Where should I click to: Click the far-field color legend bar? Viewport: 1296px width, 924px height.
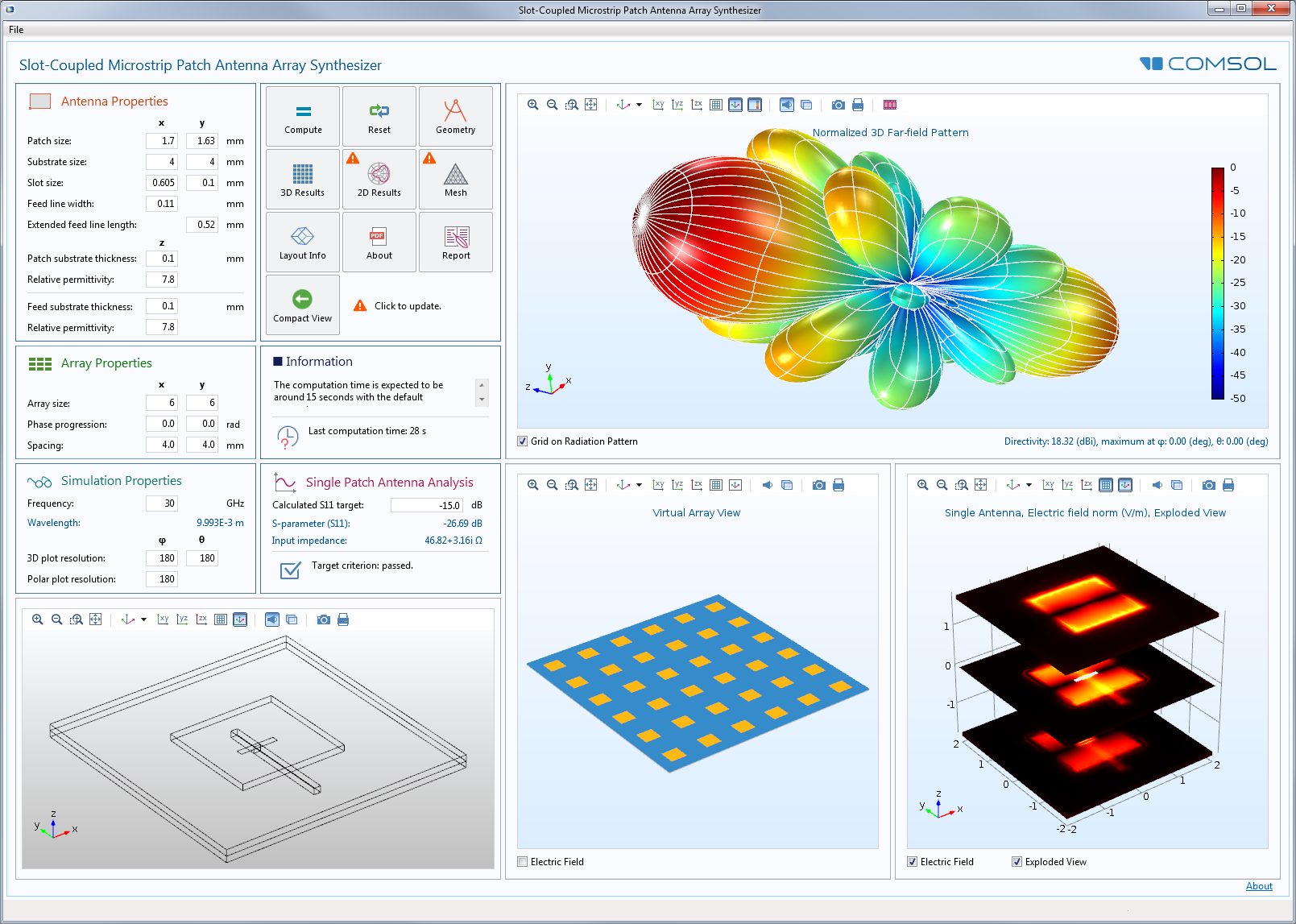(1218, 283)
